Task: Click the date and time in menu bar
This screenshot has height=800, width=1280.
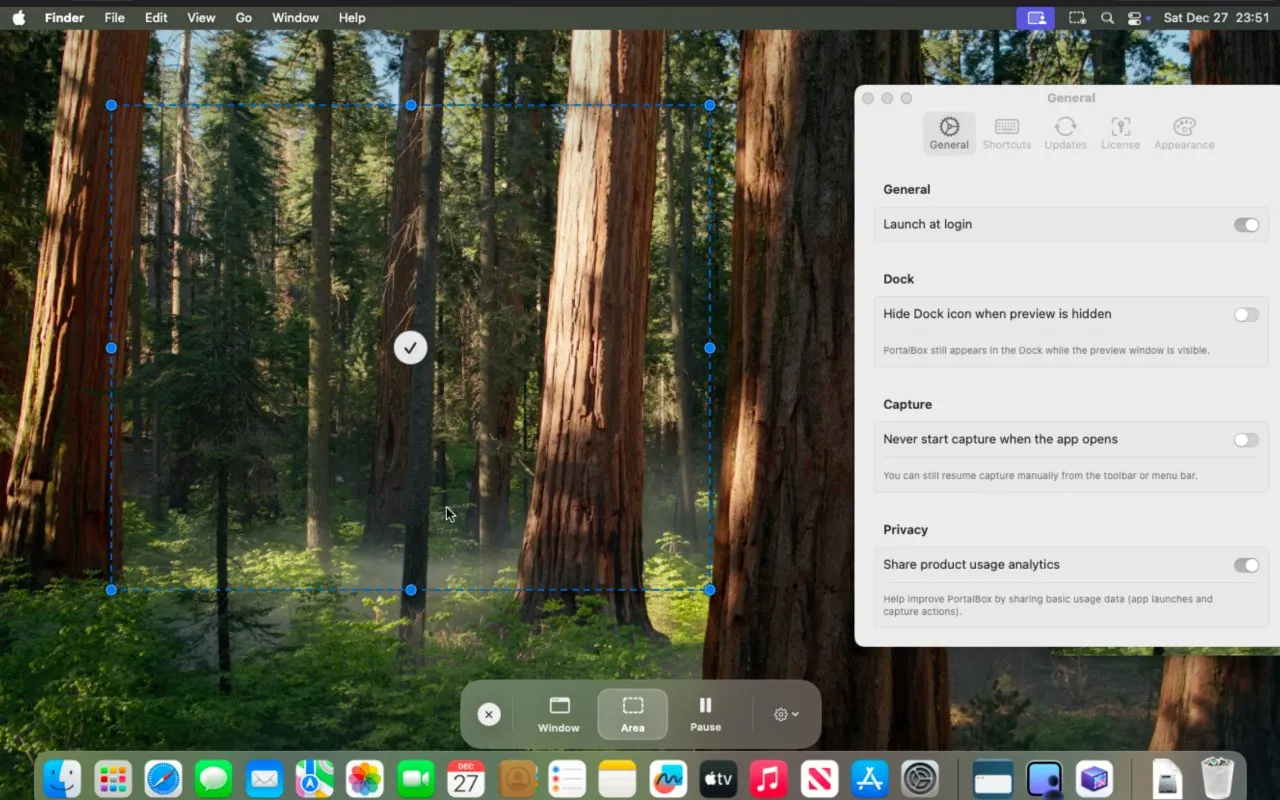Action: 1216,18
